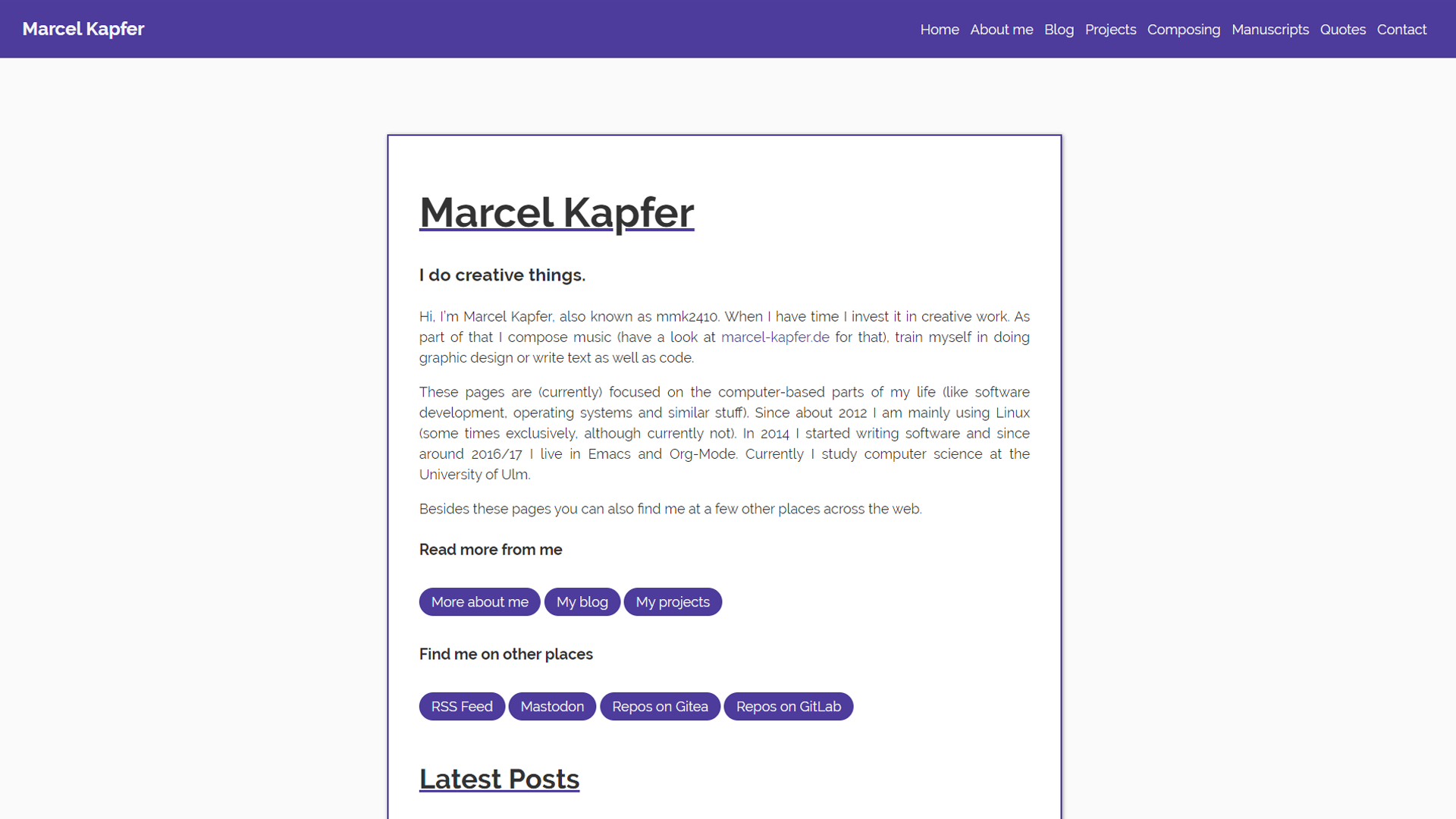Scroll down to view latest posts
The height and width of the screenshot is (819, 1456).
click(498, 778)
